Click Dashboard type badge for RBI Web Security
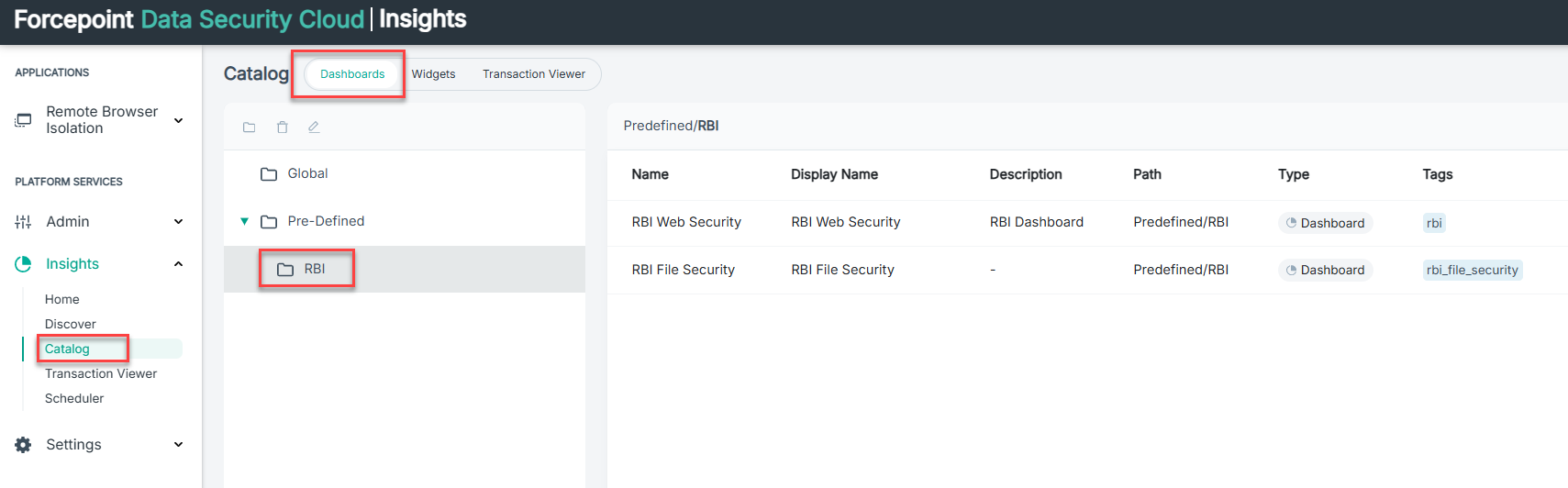Screen dimensions: 1568x488 tap(1325, 223)
